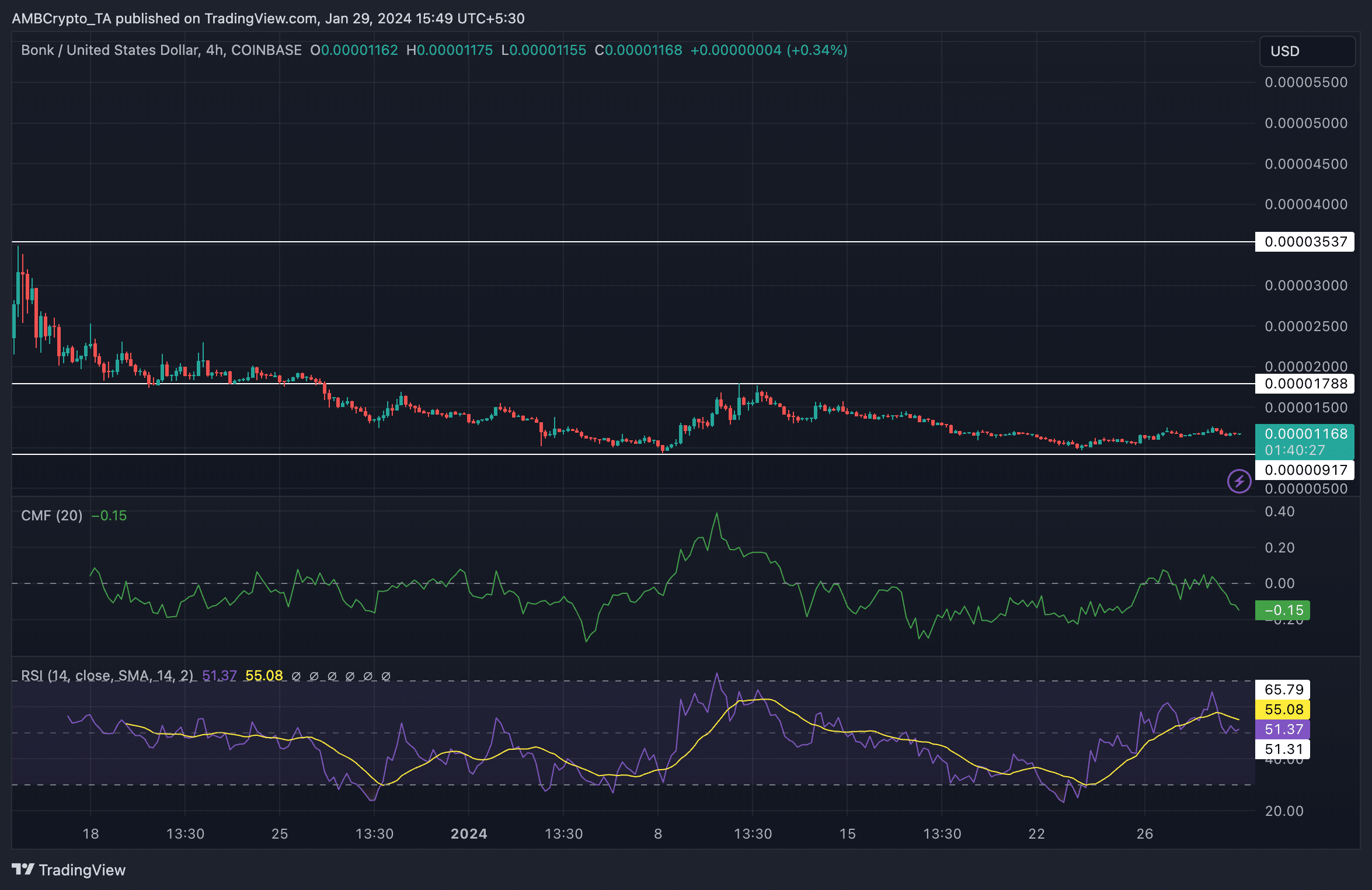Click the CMF (20) indicator label

[51, 516]
